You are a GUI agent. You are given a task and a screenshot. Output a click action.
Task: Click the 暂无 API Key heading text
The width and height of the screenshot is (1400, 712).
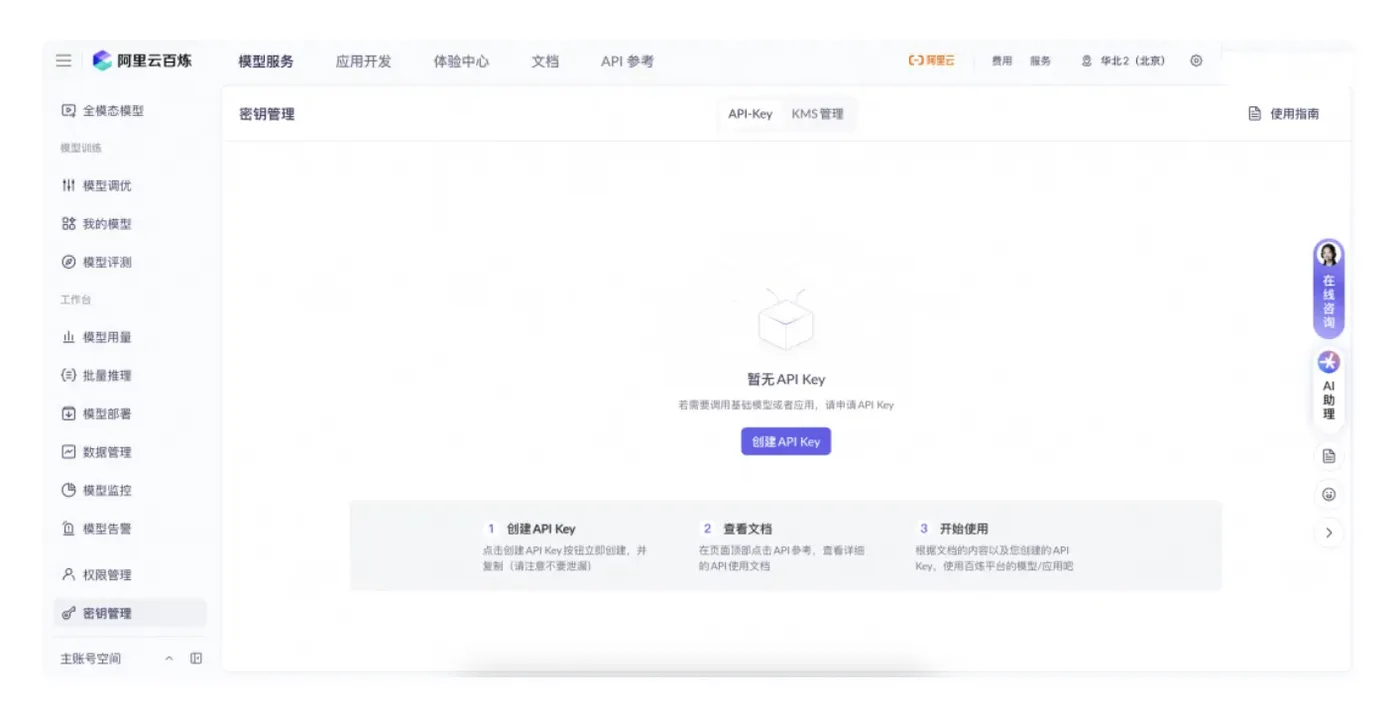(x=786, y=380)
